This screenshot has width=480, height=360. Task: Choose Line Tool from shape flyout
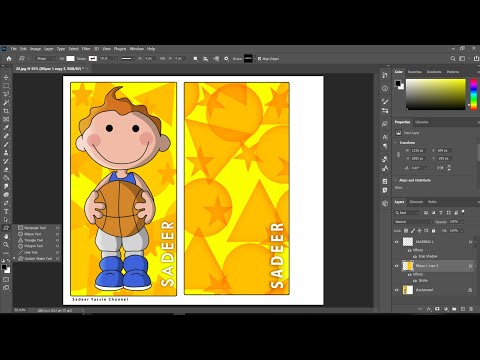pyautogui.click(x=31, y=252)
